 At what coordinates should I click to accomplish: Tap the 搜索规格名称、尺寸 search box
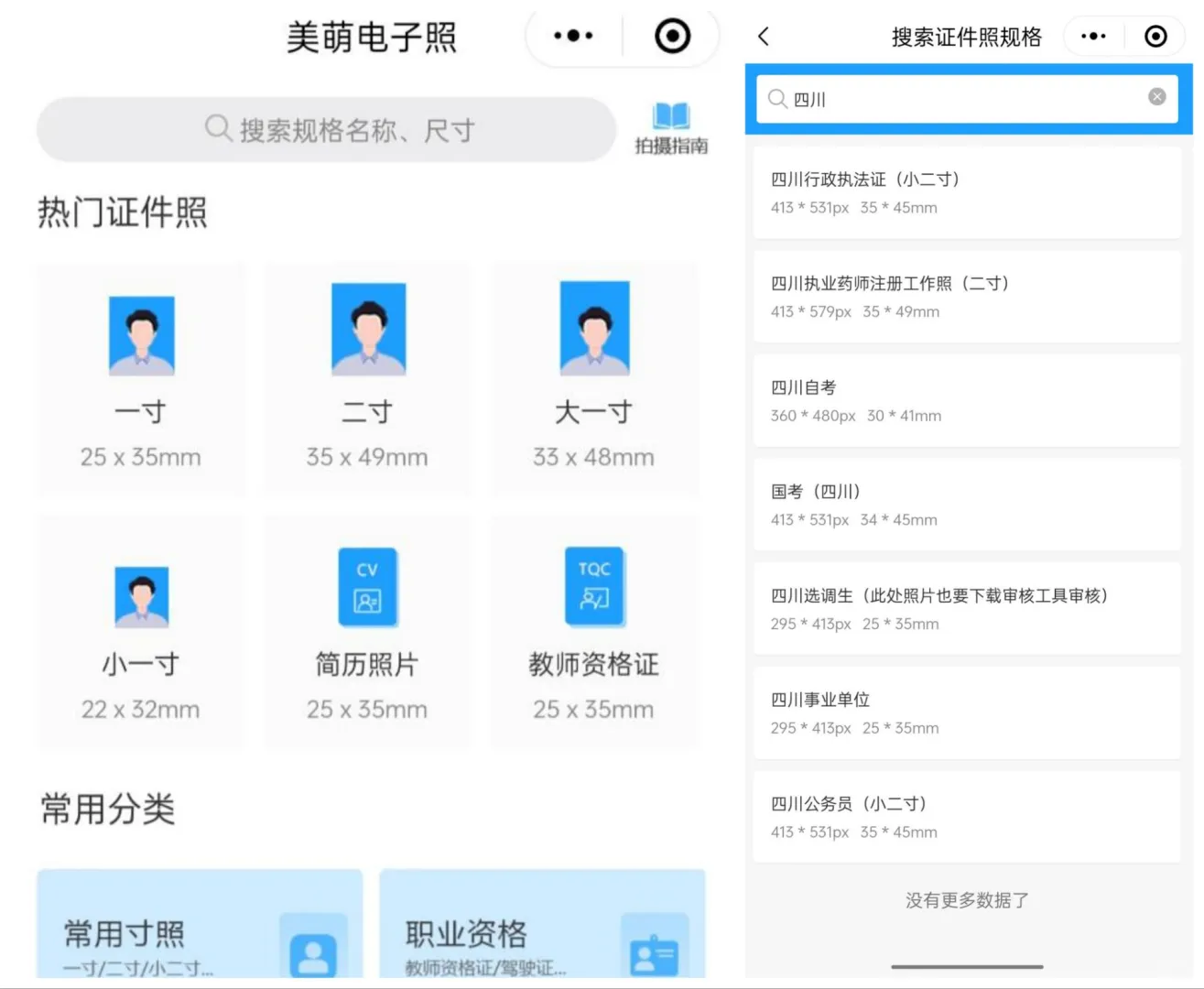coord(325,129)
